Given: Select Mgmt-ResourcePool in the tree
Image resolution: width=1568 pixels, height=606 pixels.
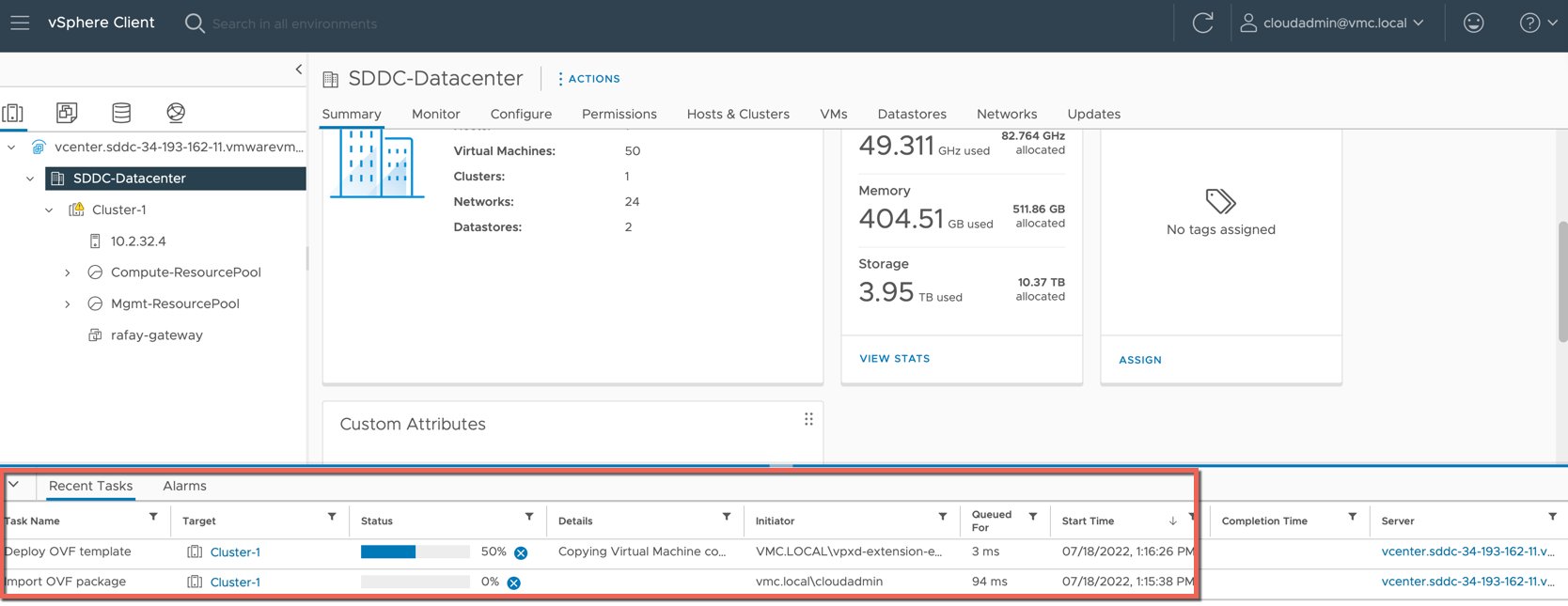Looking at the screenshot, I should [x=175, y=303].
